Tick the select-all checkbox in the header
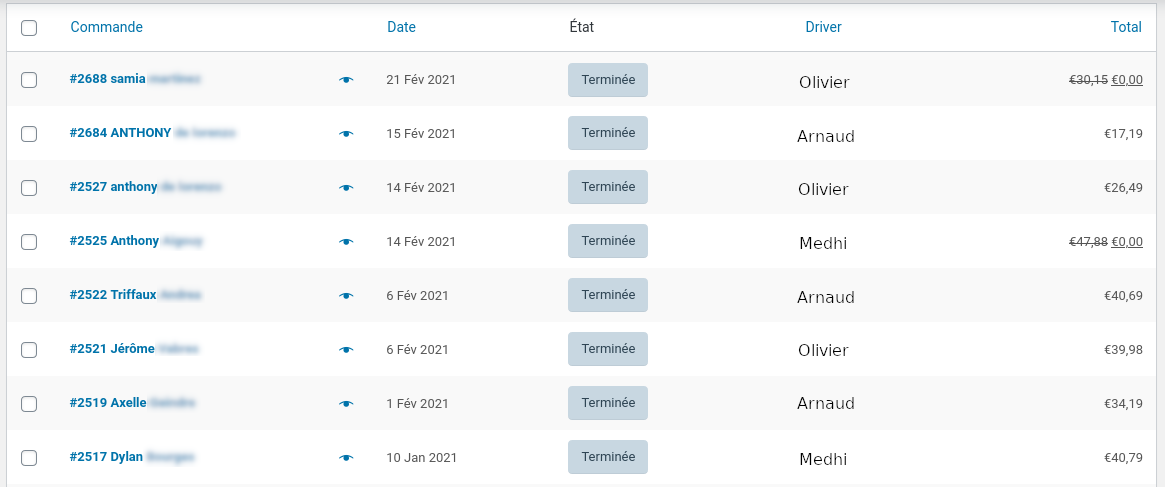Image resolution: width=1165 pixels, height=487 pixels. [29, 28]
